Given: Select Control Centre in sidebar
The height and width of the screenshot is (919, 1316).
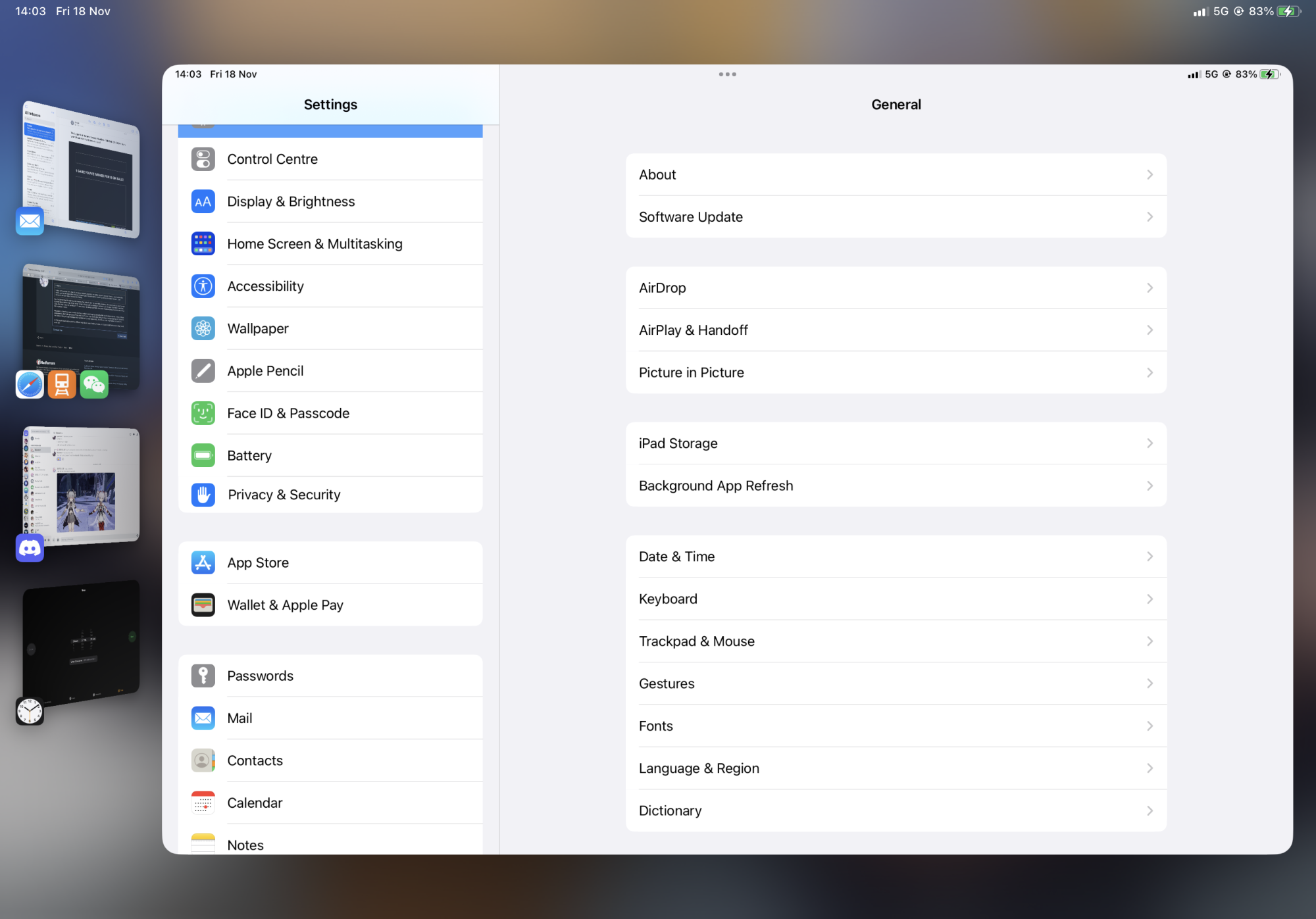Looking at the screenshot, I should pyautogui.click(x=330, y=159).
